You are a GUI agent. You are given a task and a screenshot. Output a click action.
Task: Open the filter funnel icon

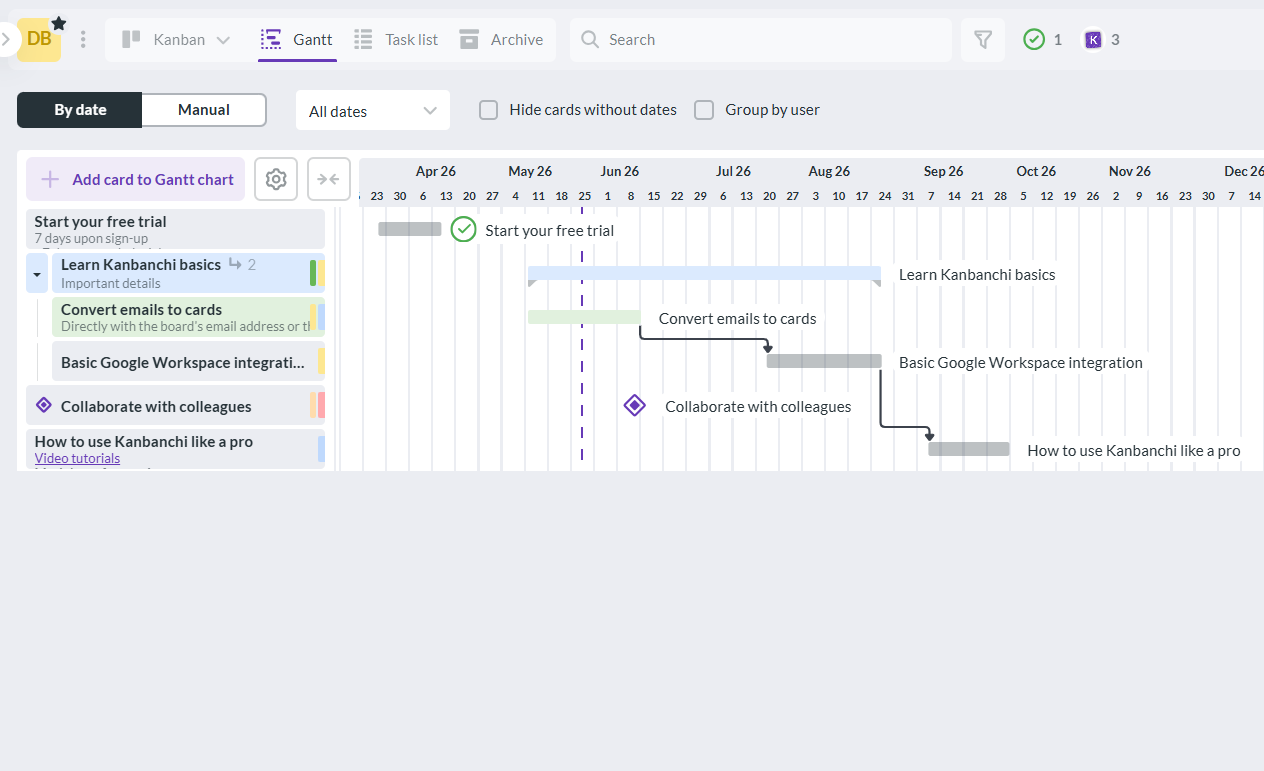(x=983, y=39)
